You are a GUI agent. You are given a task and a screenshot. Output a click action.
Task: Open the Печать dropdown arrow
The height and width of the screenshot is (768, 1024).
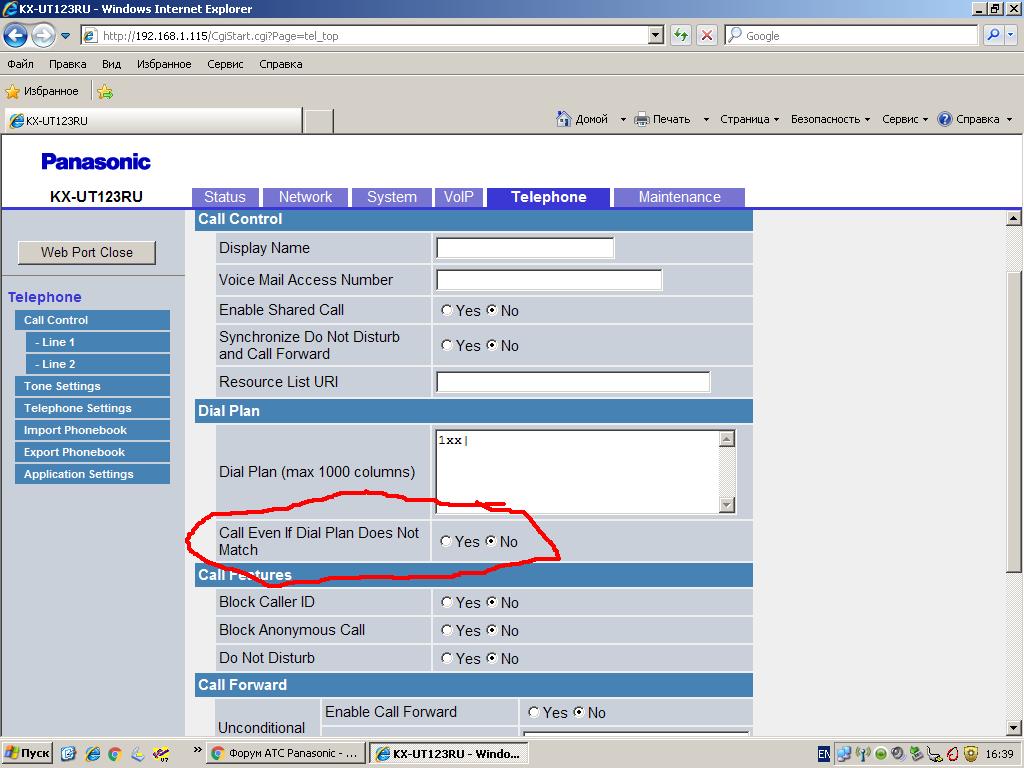tap(706, 120)
